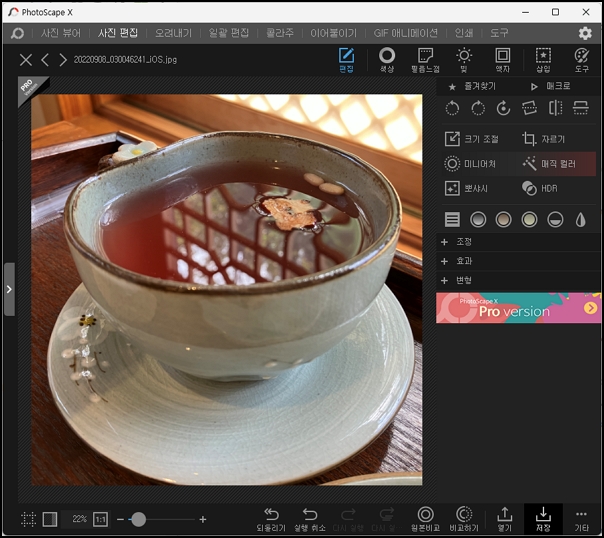
Task: Set zoom to 1:1 actual size
Action: [x=100, y=520]
